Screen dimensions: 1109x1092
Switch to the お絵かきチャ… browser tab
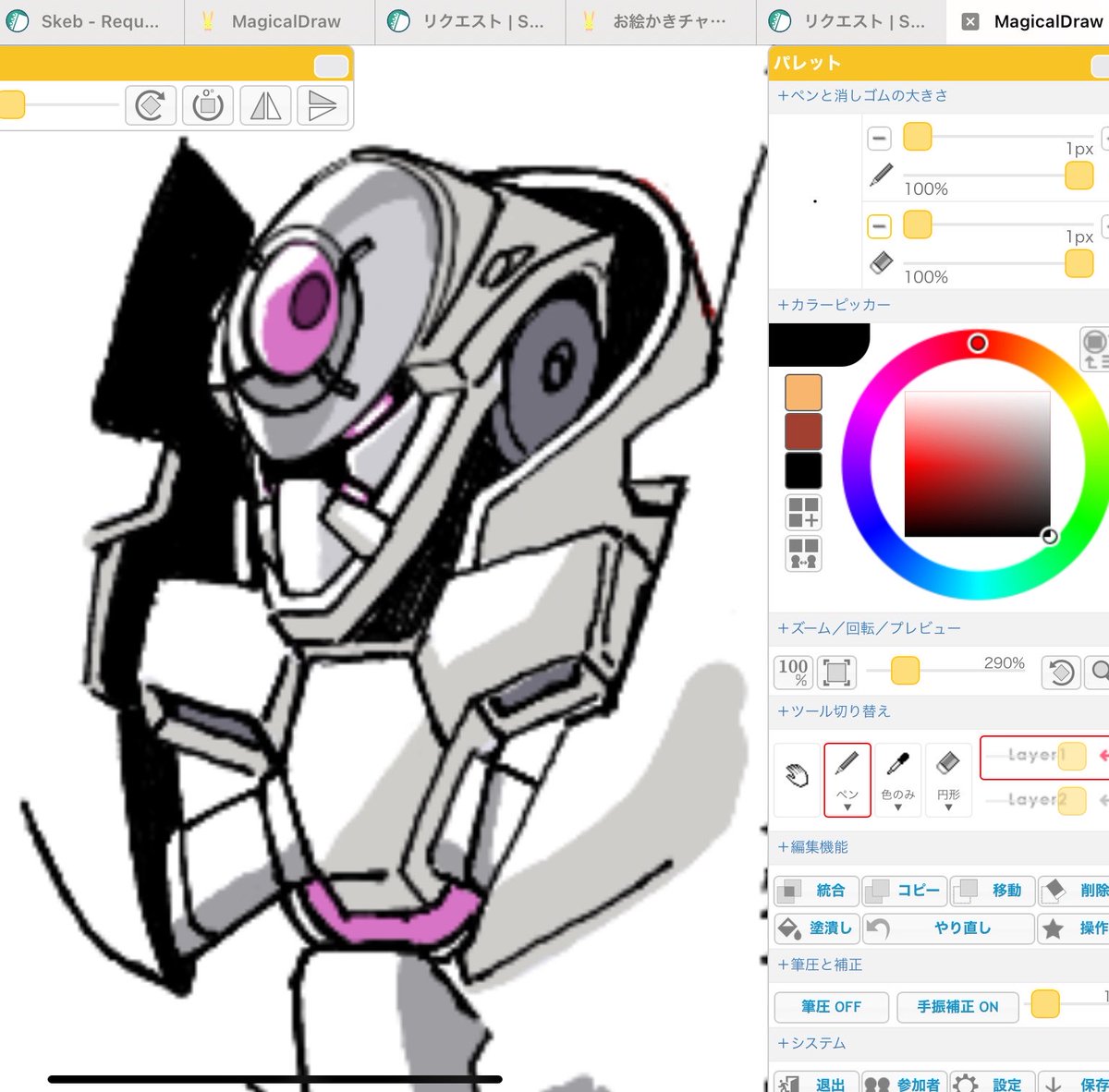pos(660,21)
